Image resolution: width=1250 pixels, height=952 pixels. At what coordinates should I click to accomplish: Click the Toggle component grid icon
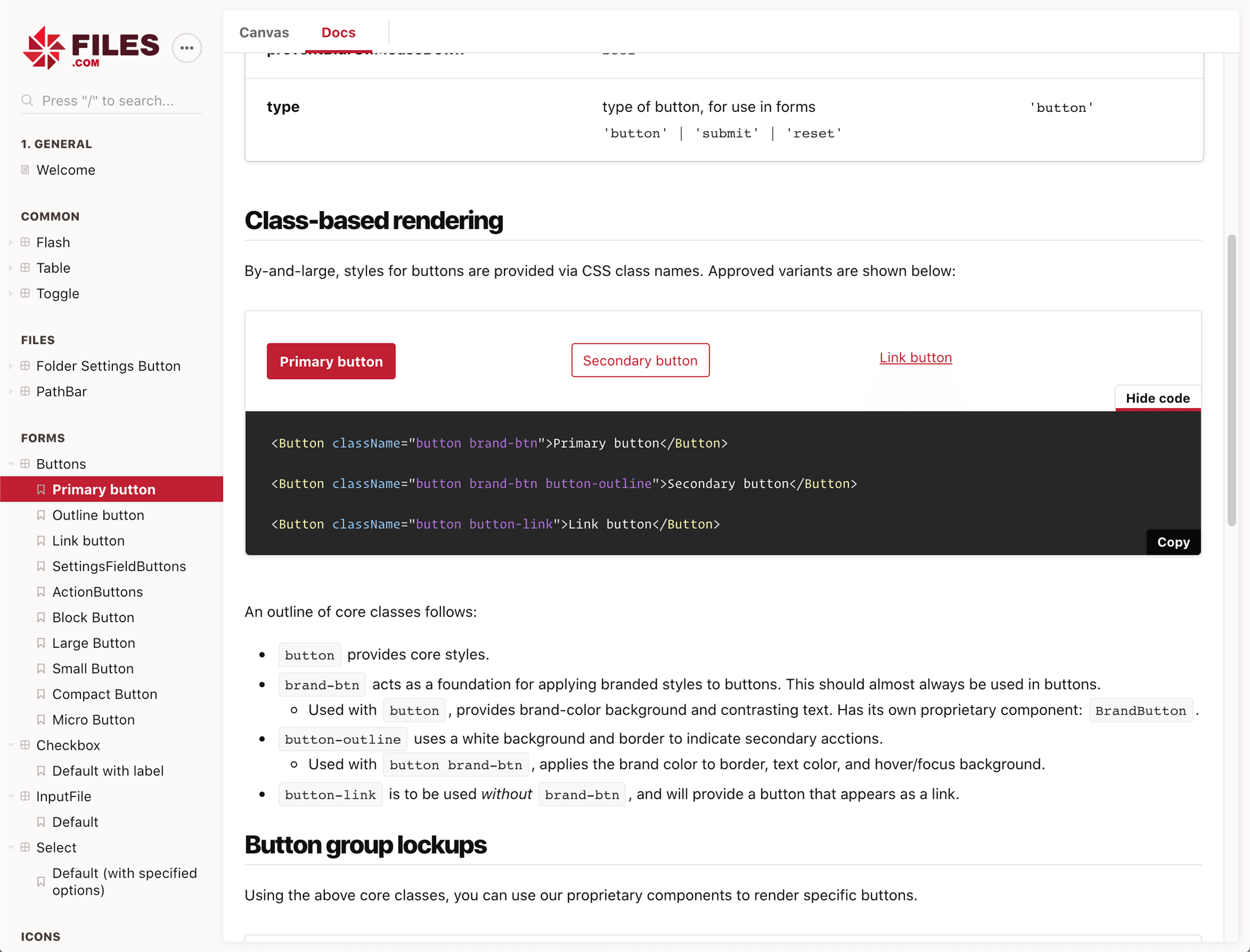point(25,293)
